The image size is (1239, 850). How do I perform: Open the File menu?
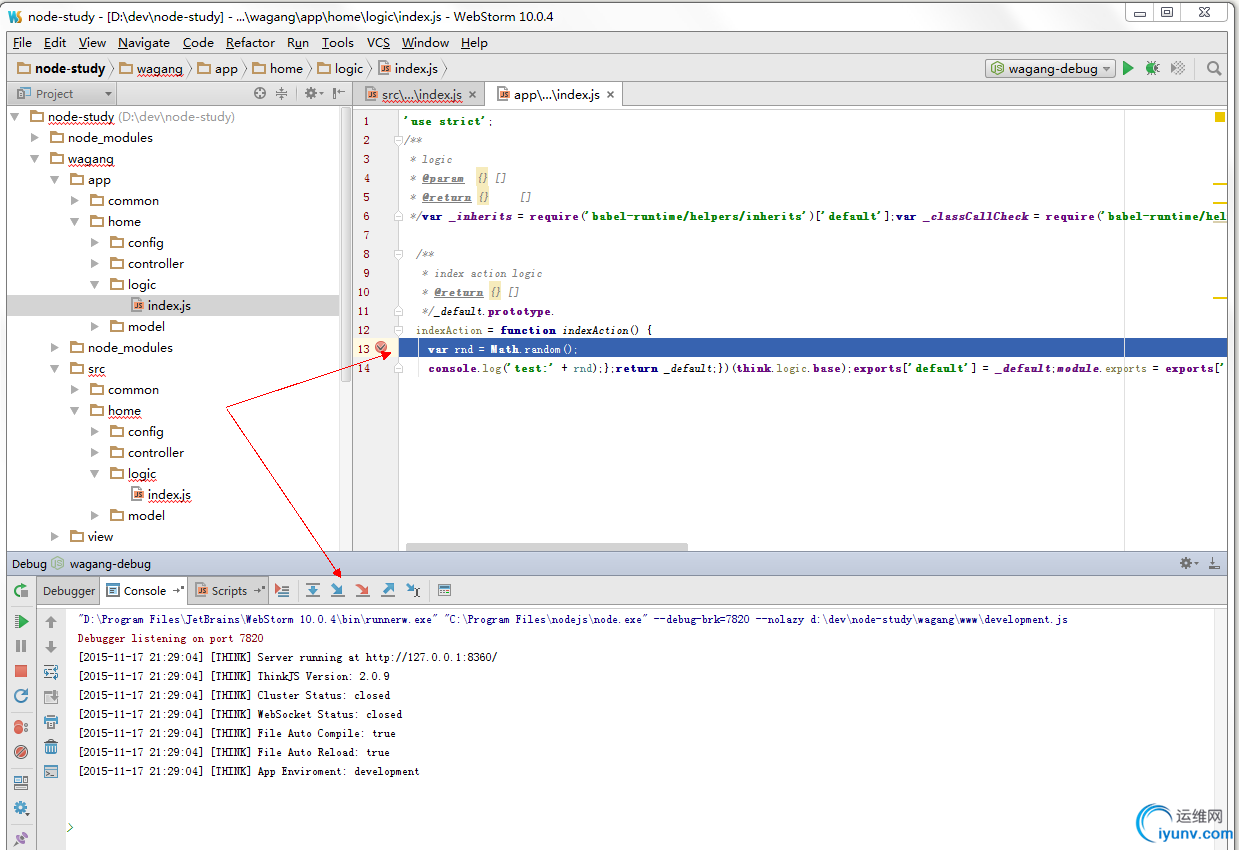click(x=22, y=42)
